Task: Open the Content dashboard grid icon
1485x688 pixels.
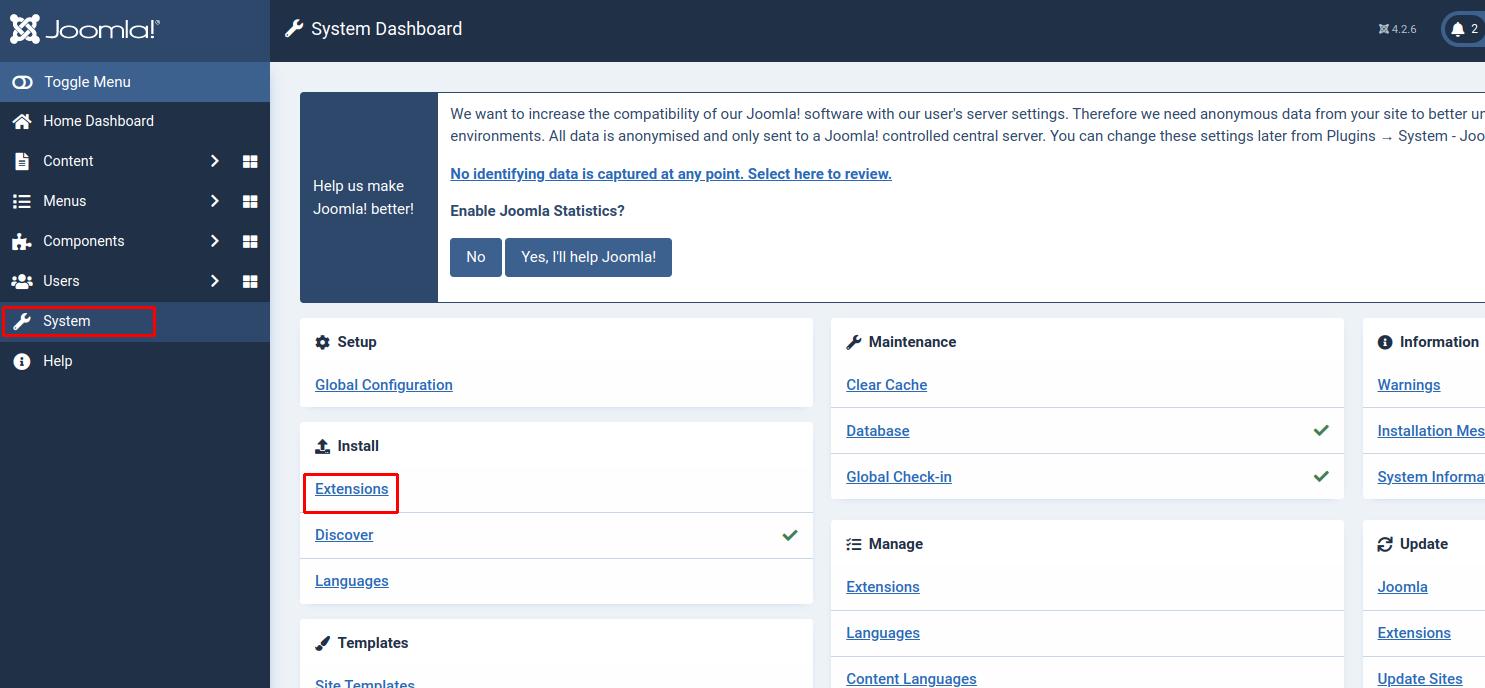Action: click(x=250, y=161)
